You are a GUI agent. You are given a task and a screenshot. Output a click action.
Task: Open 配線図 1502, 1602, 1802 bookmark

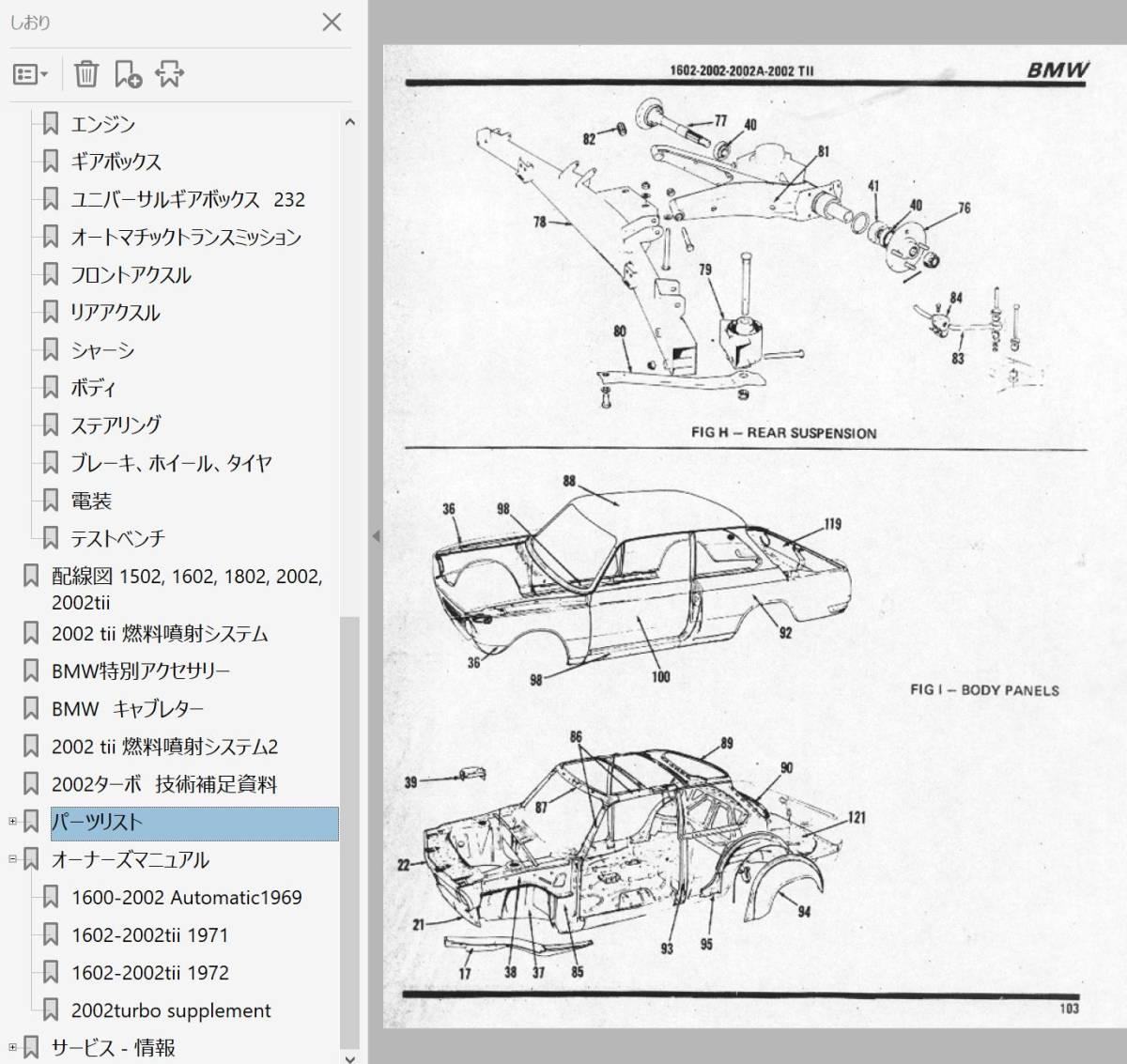[187, 589]
